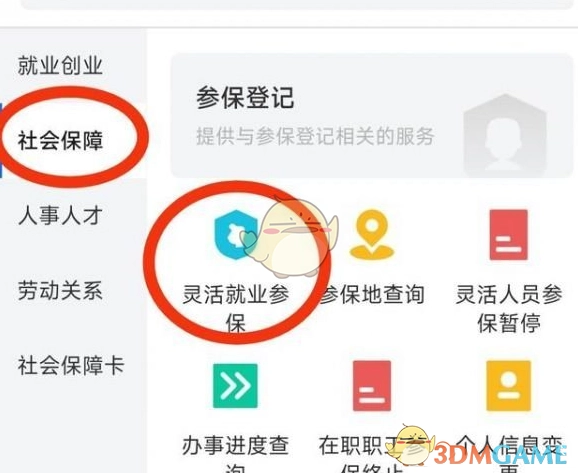
Task: Tap the 灵活就业参保 text label
Action: [236, 309]
